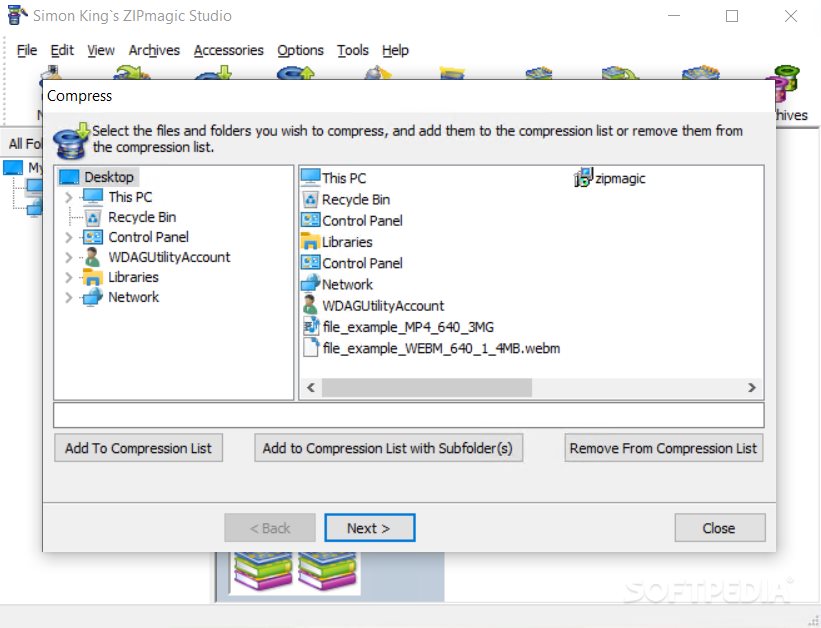The image size is (821, 628).
Task: Select WDAGUtilityAccount icon in file list
Action: click(x=310, y=305)
